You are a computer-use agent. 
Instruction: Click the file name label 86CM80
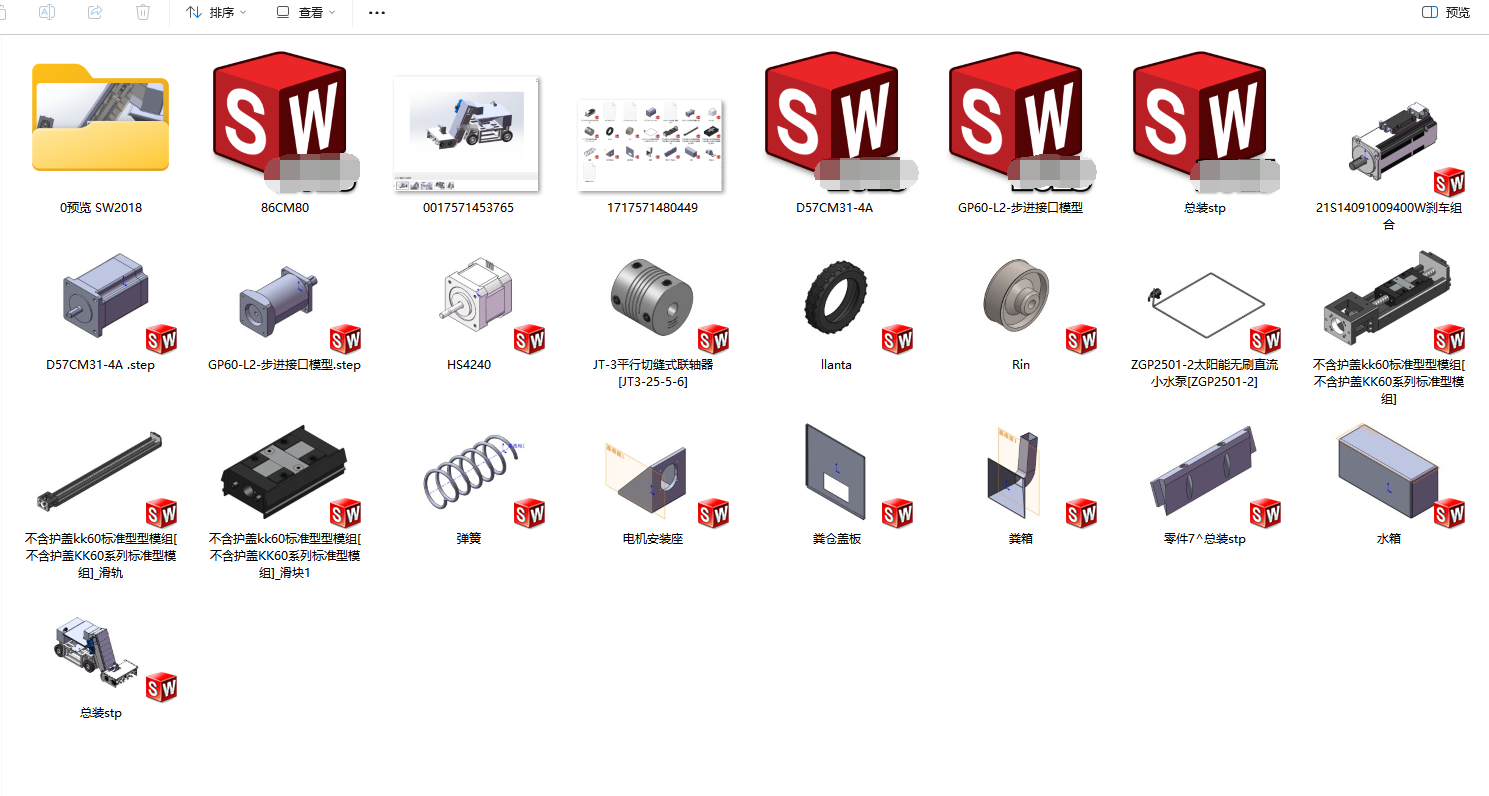pyautogui.click(x=284, y=208)
